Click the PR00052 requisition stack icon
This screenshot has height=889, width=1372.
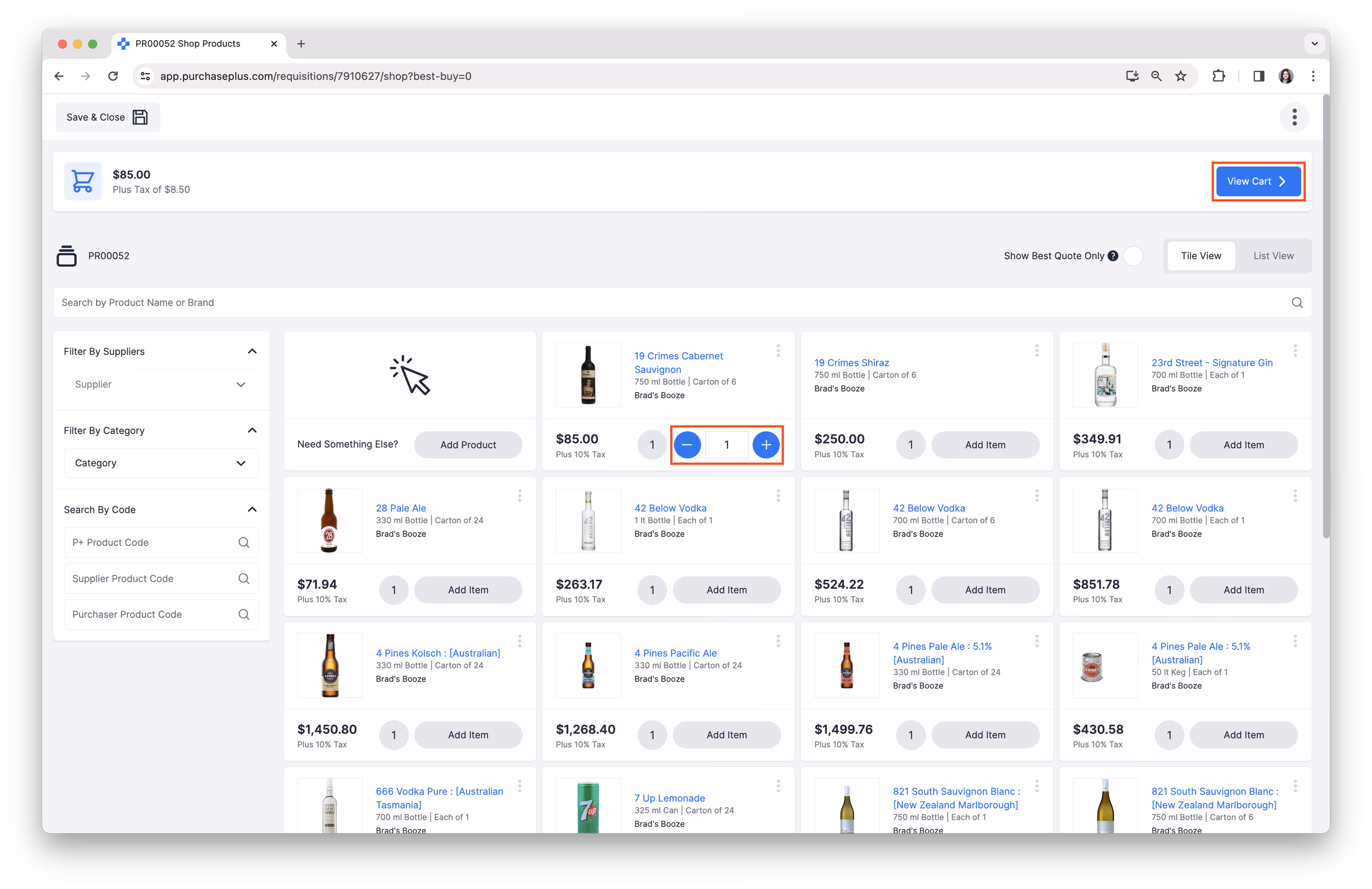(66, 256)
